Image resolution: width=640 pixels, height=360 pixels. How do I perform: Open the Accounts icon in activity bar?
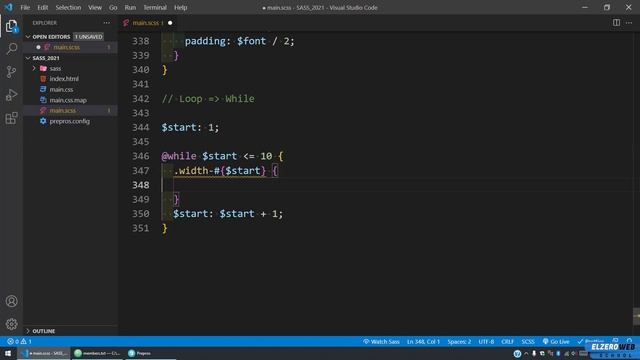click(x=11, y=301)
